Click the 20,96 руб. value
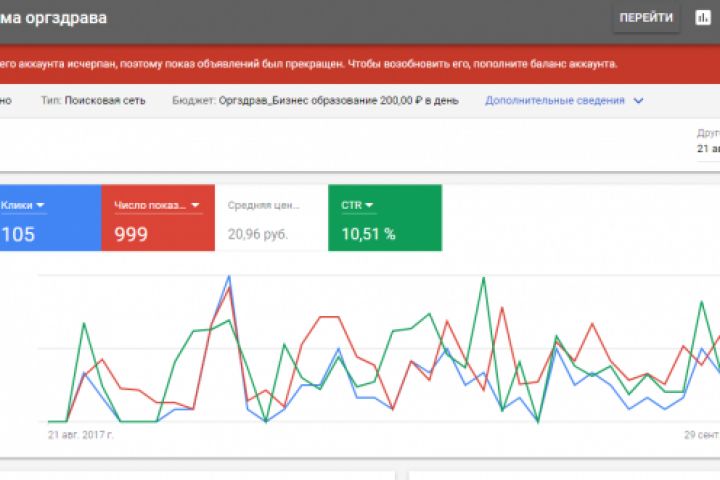The image size is (720, 480). coord(258,234)
